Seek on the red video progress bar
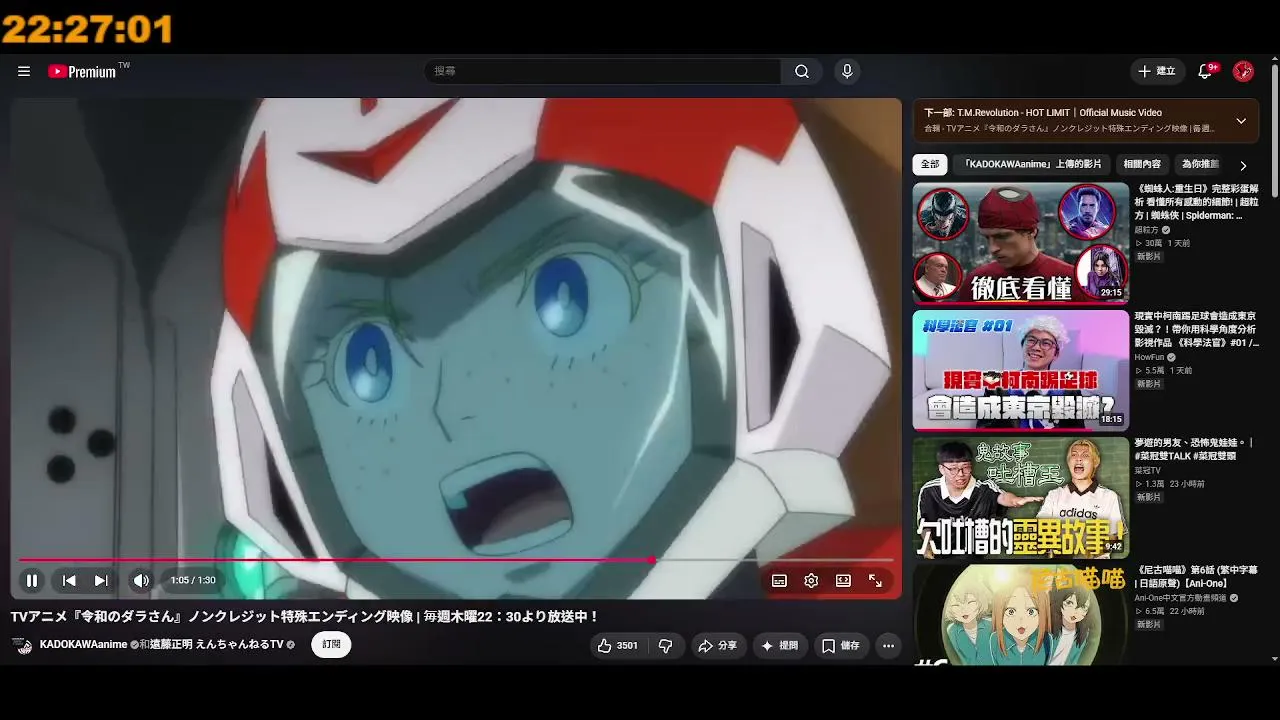Screen dimensions: 1280x720 coord(456,560)
